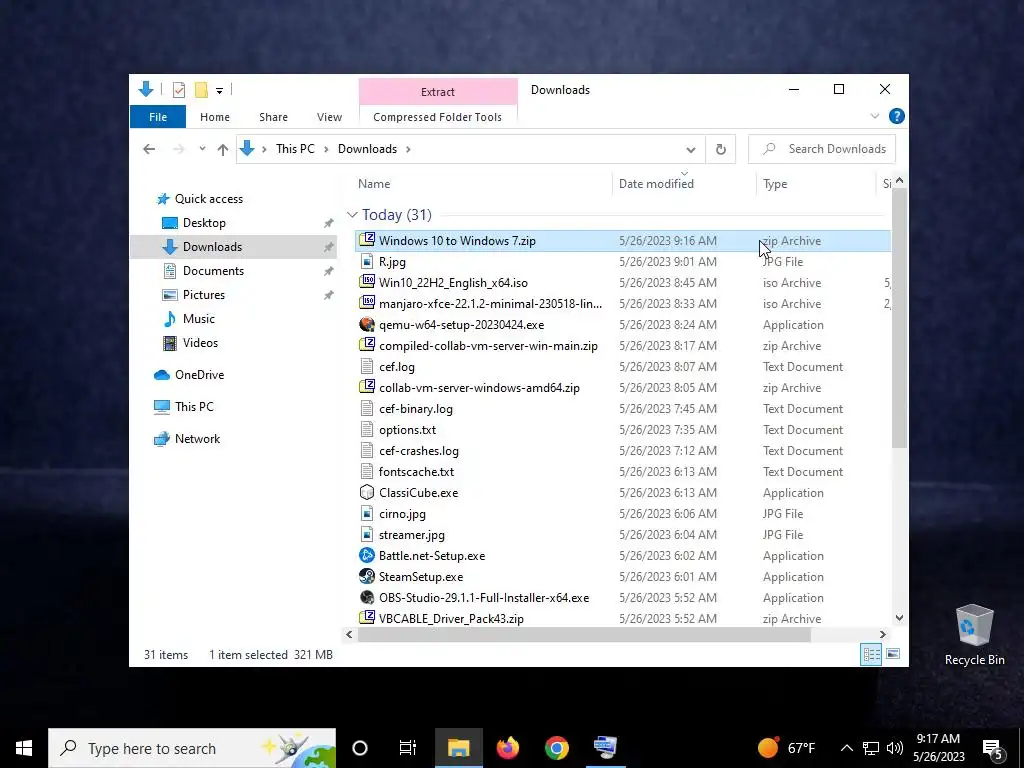Select the cef-crashes.log file
The height and width of the screenshot is (768, 1024).
(x=419, y=451)
